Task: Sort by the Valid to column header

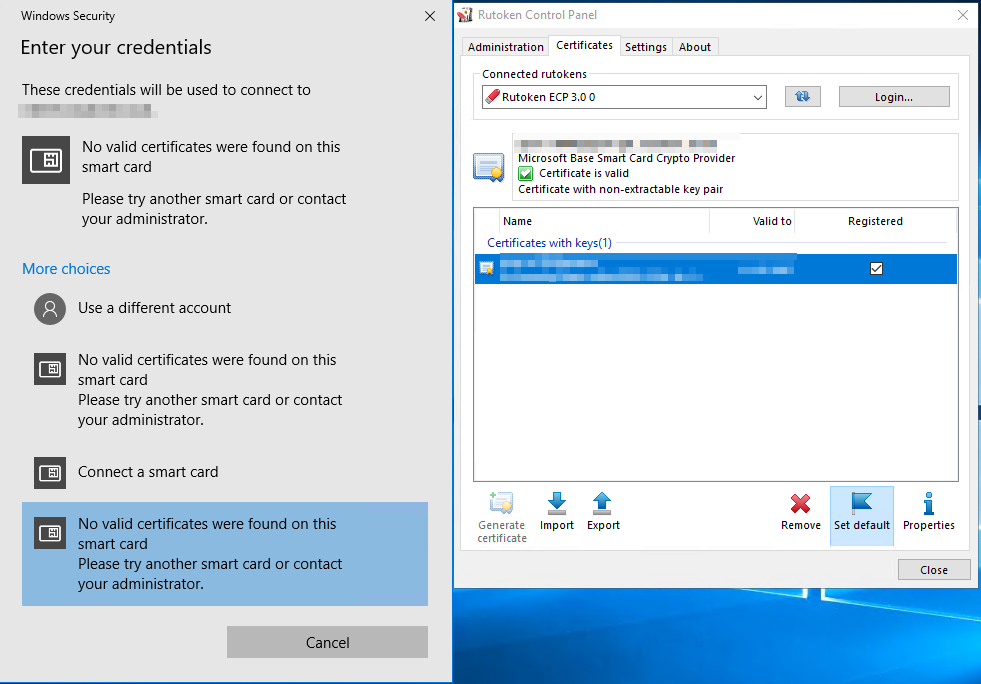Action: 752,221
